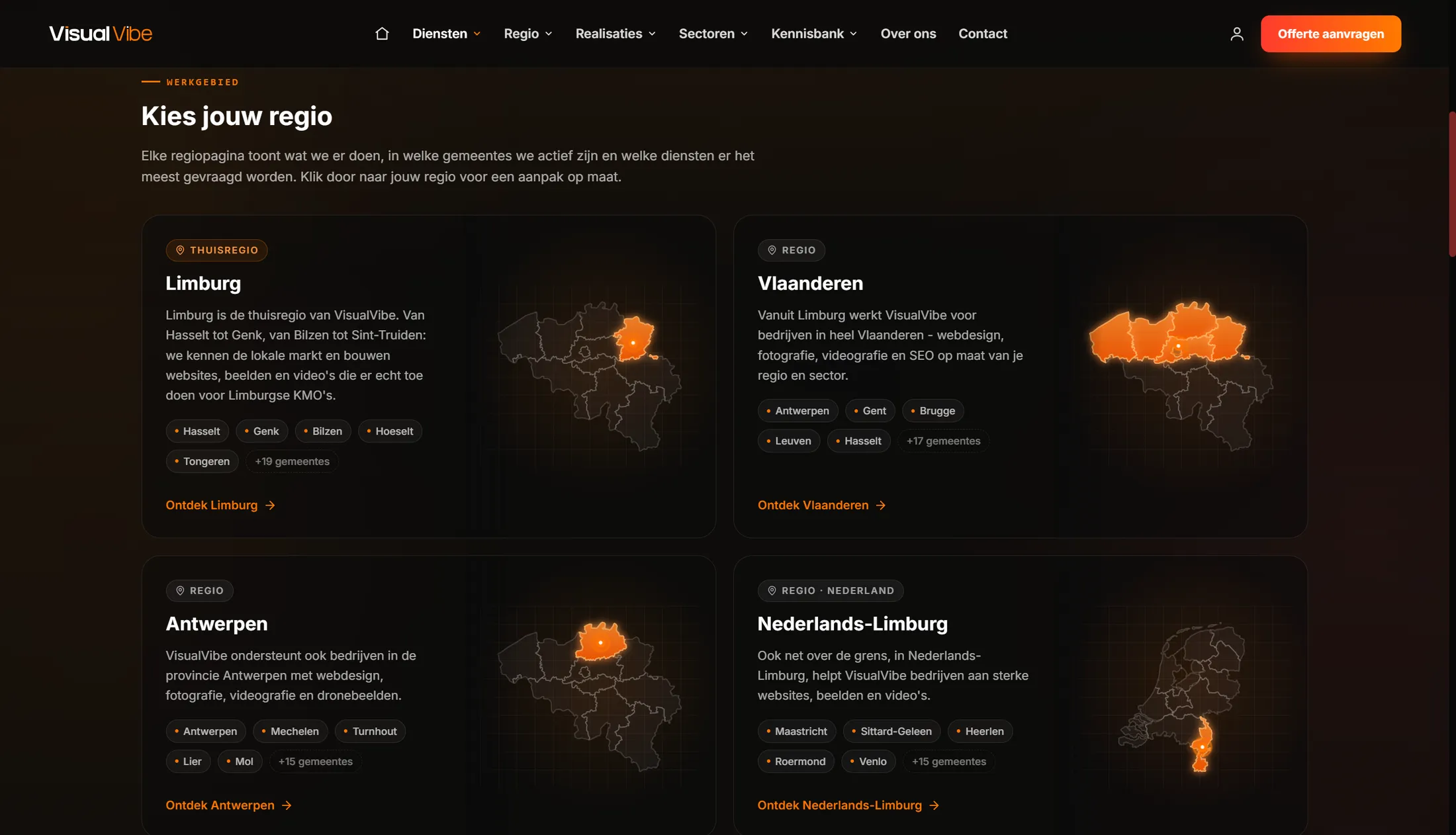Expand the Realisaties dropdown chevron
The image size is (1456, 835).
click(x=652, y=34)
